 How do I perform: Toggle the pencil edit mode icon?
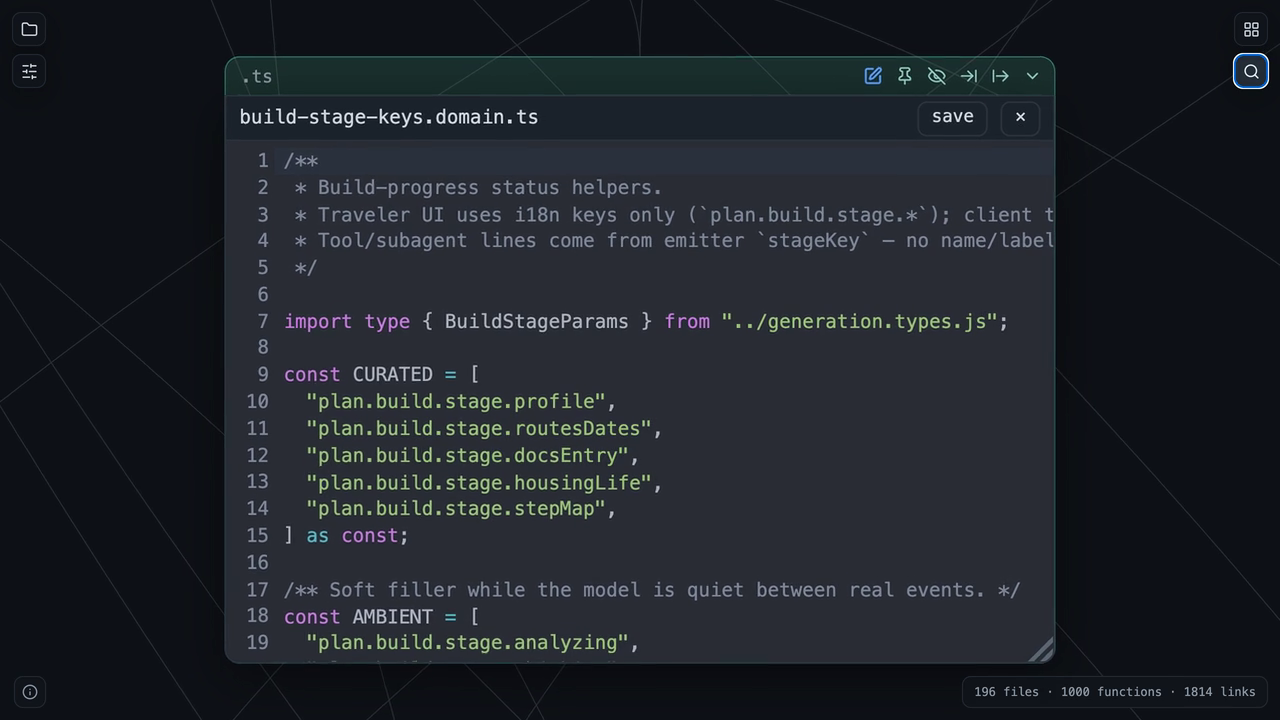(873, 76)
